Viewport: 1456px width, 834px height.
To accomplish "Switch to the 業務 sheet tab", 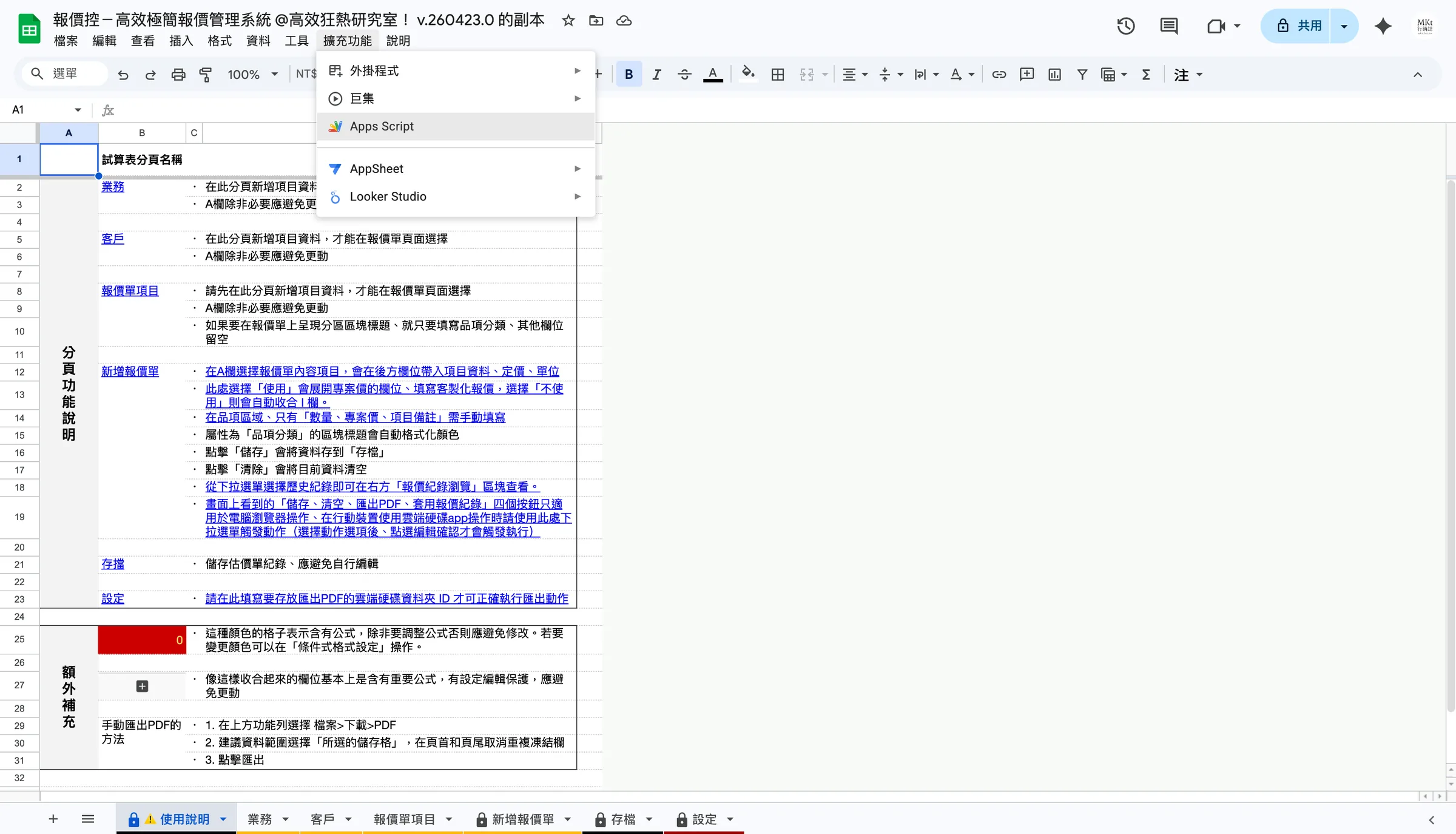I will click(x=260, y=819).
